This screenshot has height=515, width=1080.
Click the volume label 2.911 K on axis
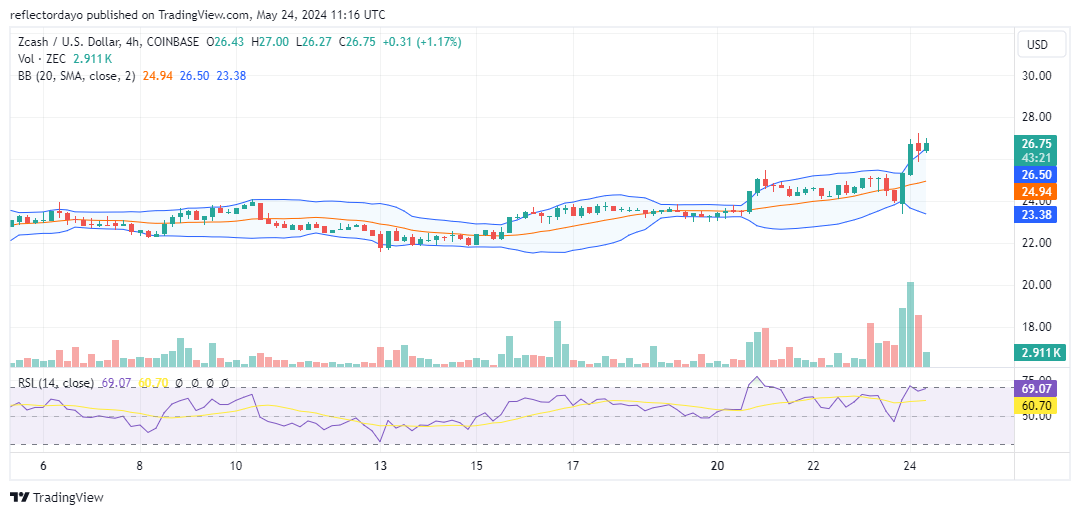tap(1039, 354)
